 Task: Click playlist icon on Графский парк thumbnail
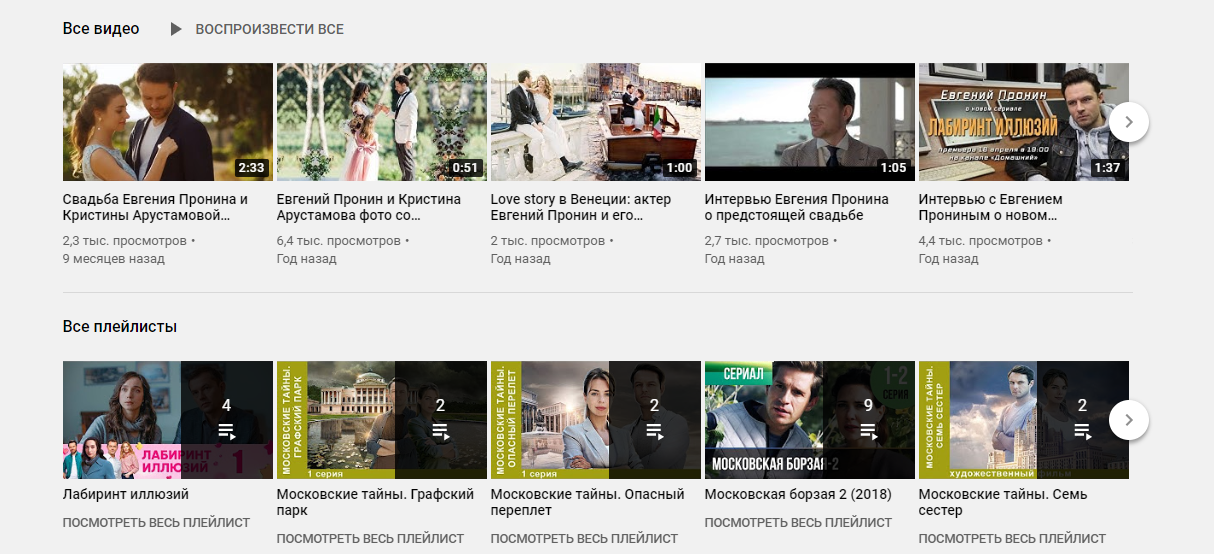441,432
